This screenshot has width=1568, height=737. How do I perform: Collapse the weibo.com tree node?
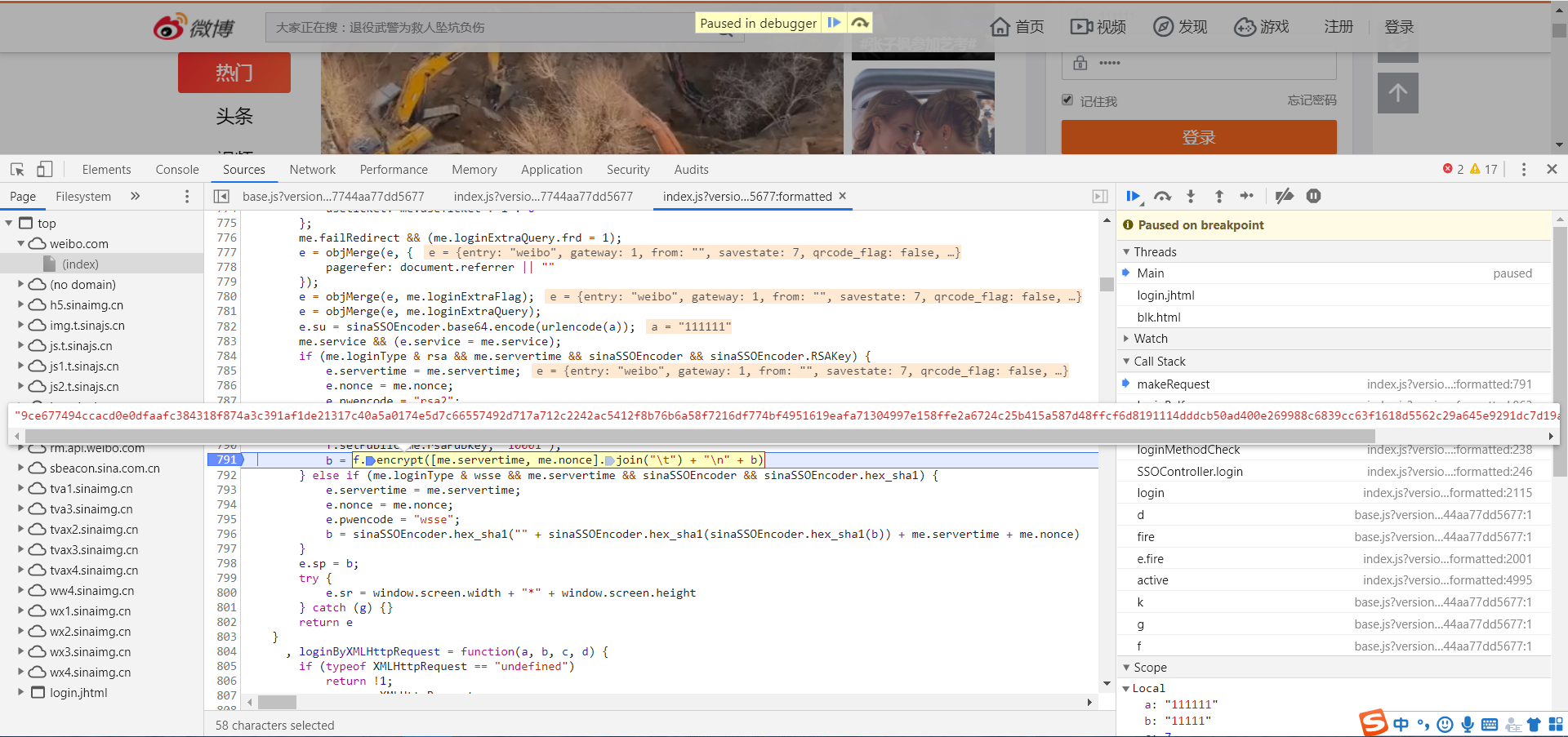(x=21, y=243)
